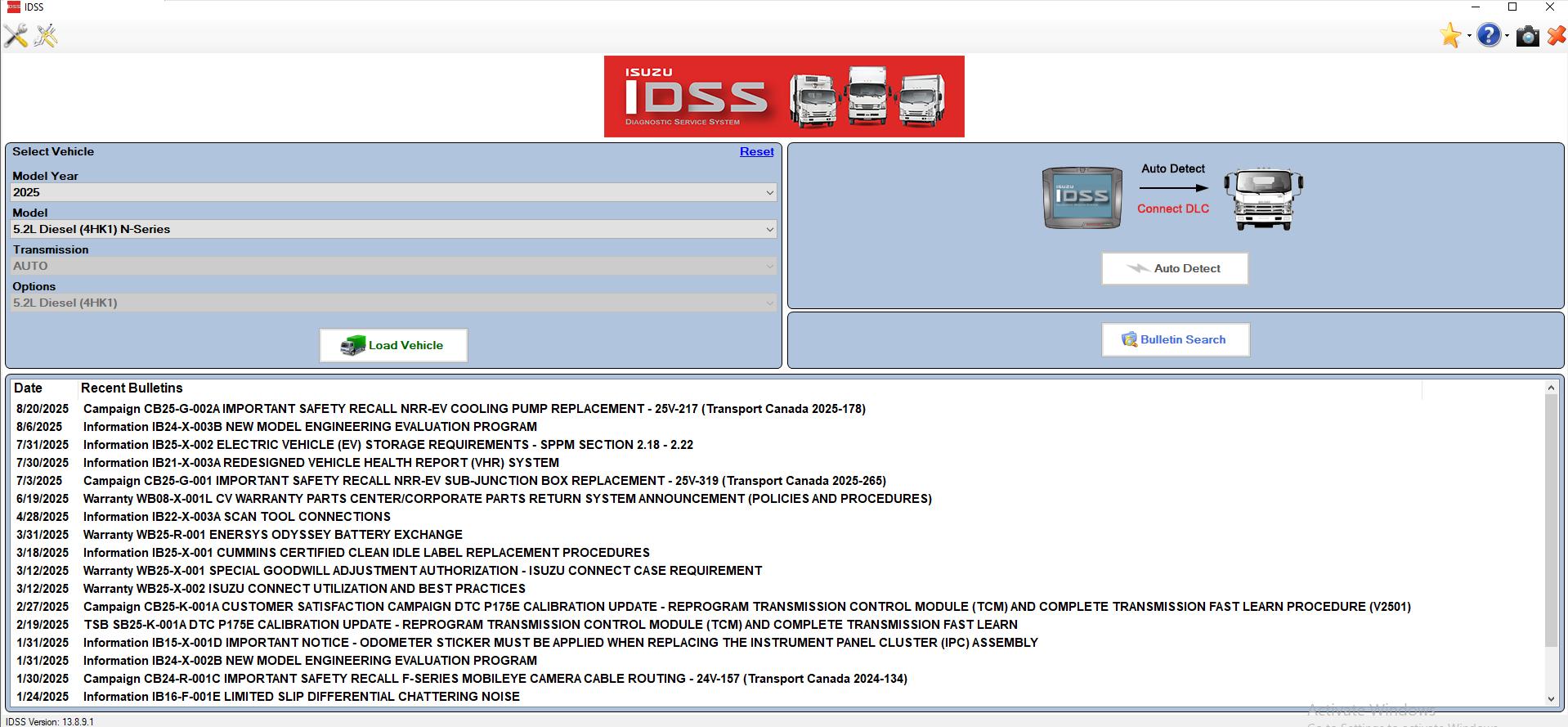Click the bulletin list scroll down arrow

[1551, 699]
